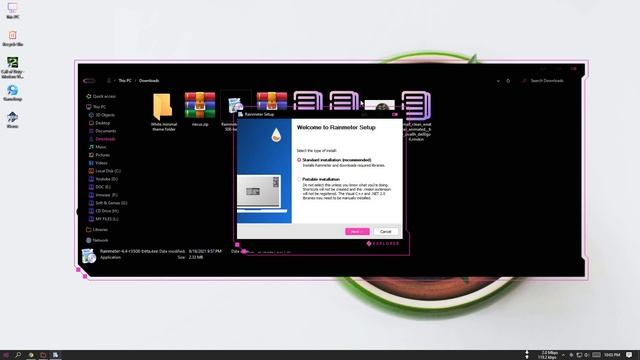
Task: Open Youtube (D:) drive in sidebar
Action: pyautogui.click(x=103, y=179)
